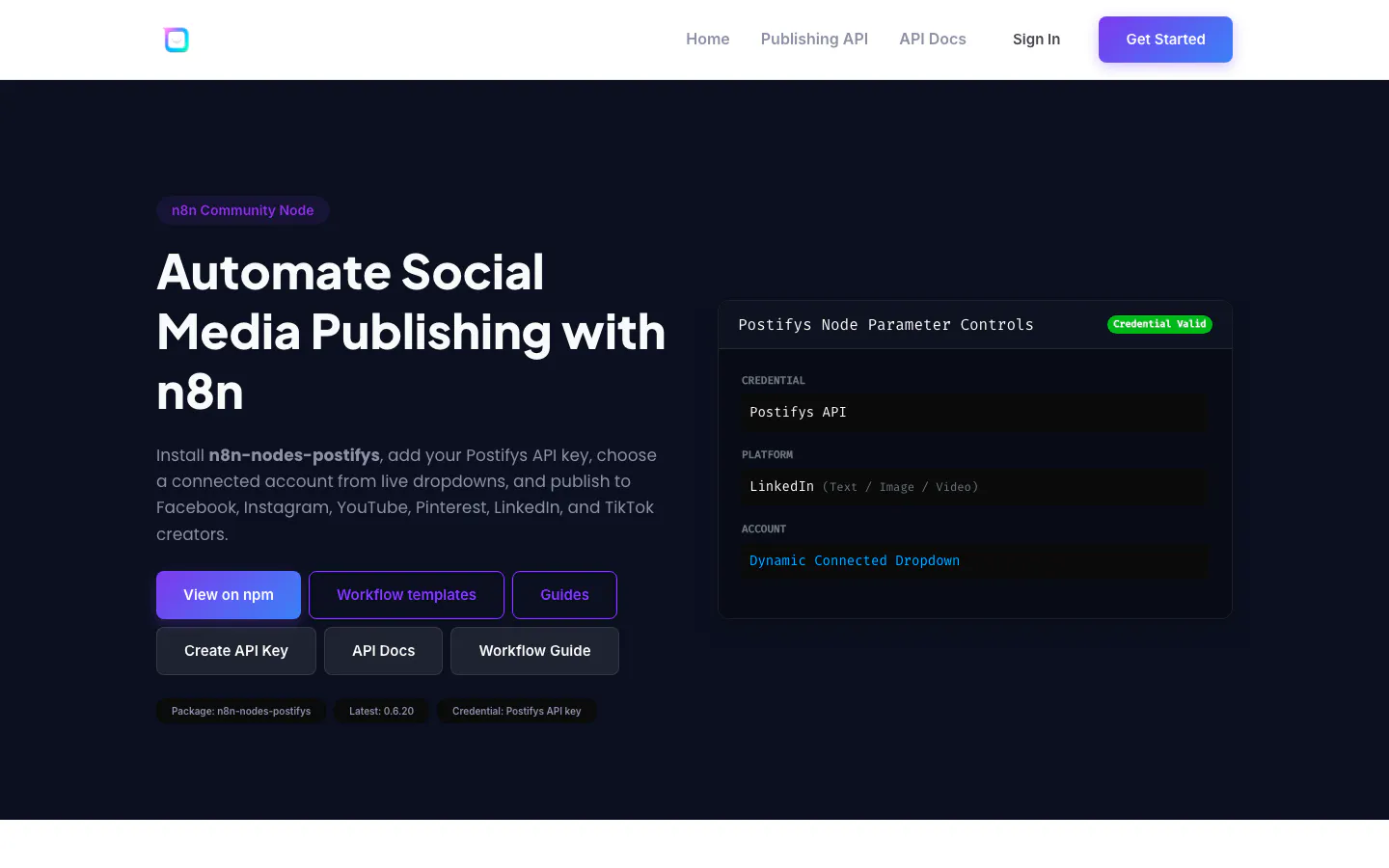Open the Guides button
The image size is (1389, 868).
(564, 595)
